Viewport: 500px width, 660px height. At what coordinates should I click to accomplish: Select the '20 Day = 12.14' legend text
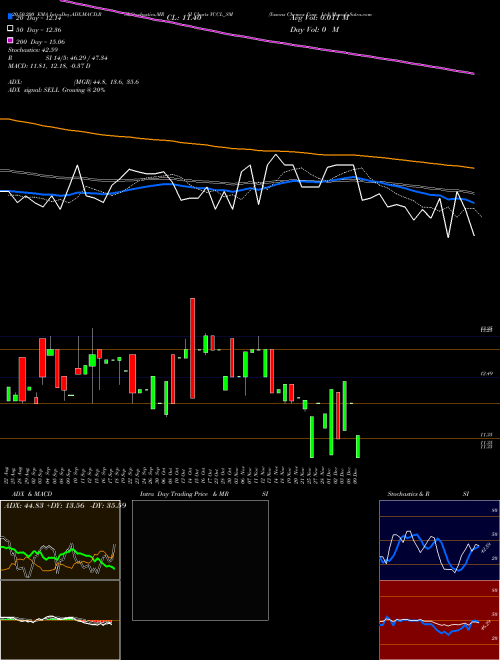(x=39, y=18)
